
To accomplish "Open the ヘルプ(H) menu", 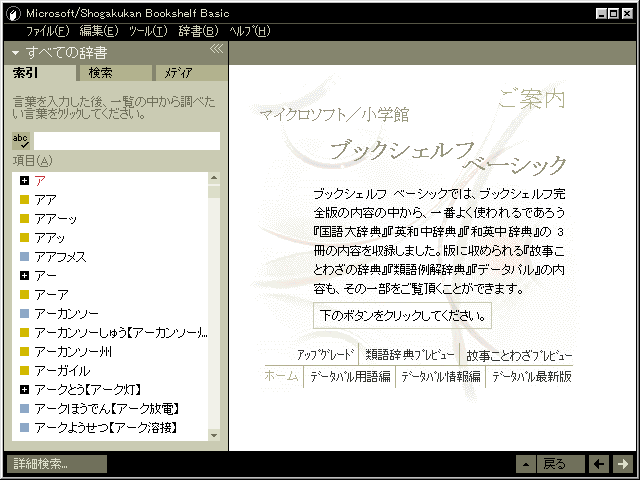I will click(250, 31).
